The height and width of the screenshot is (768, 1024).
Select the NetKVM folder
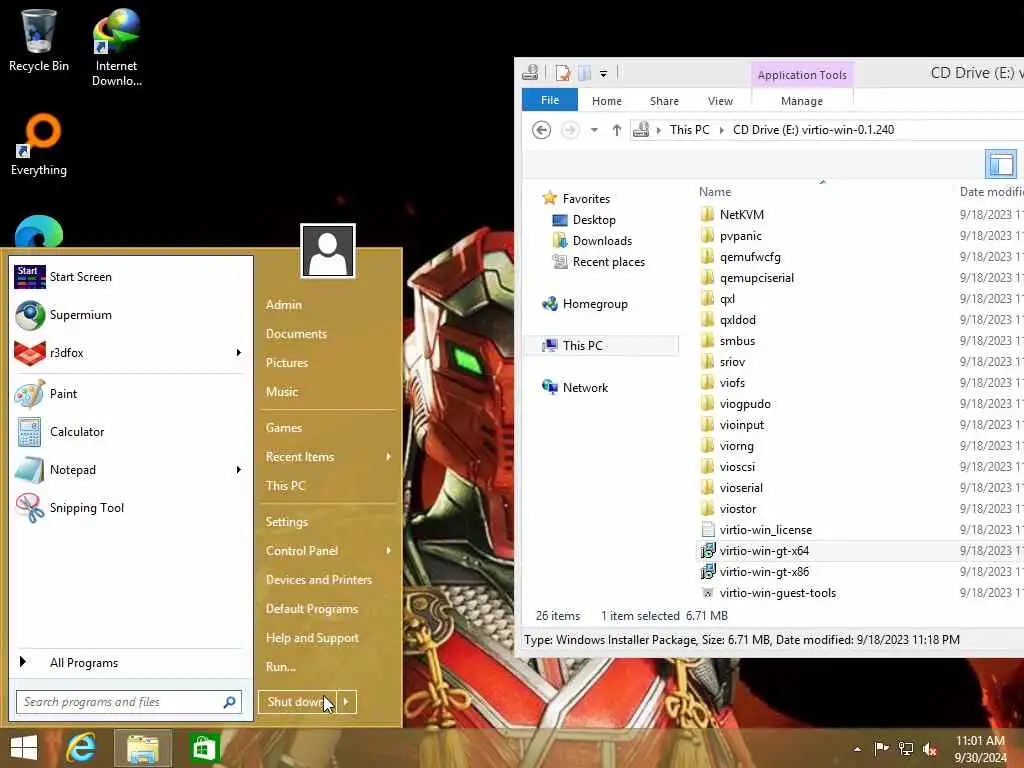[741, 215]
